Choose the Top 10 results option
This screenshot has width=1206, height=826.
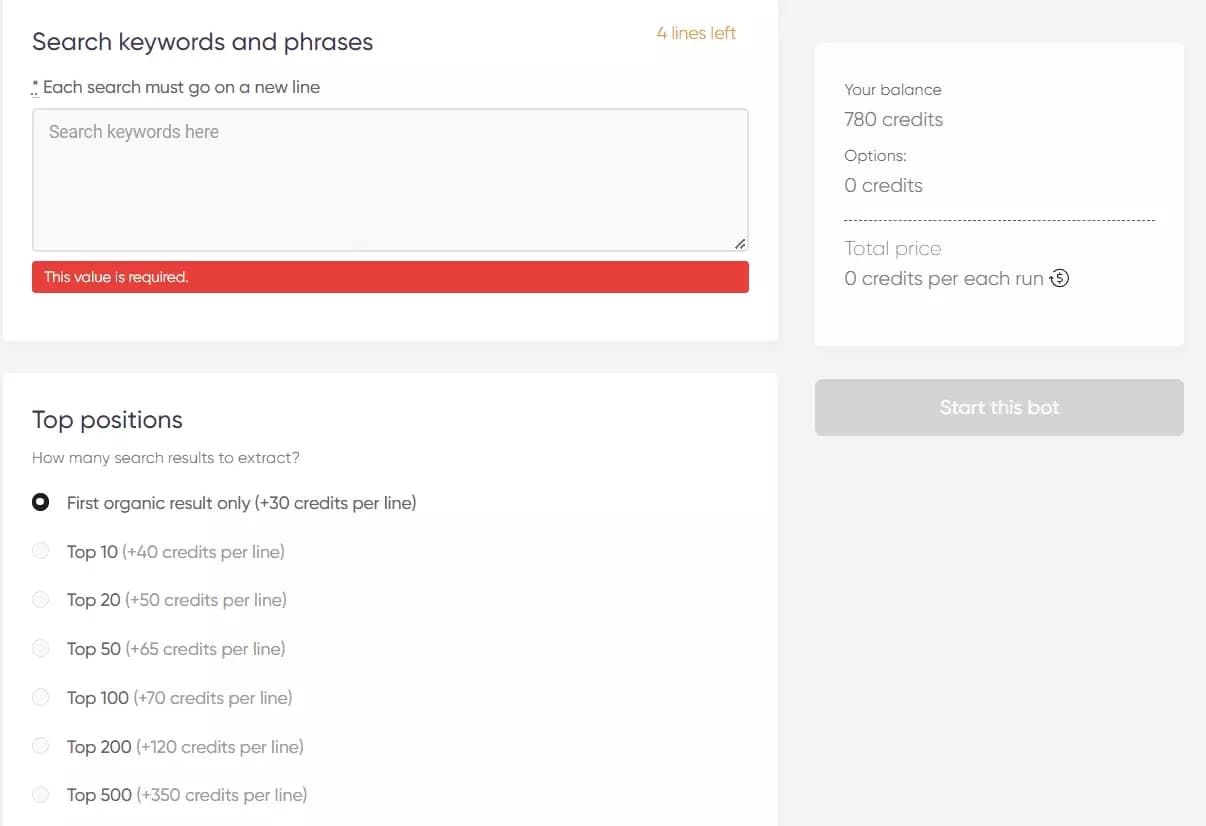pyautogui.click(x=41, y=551)
